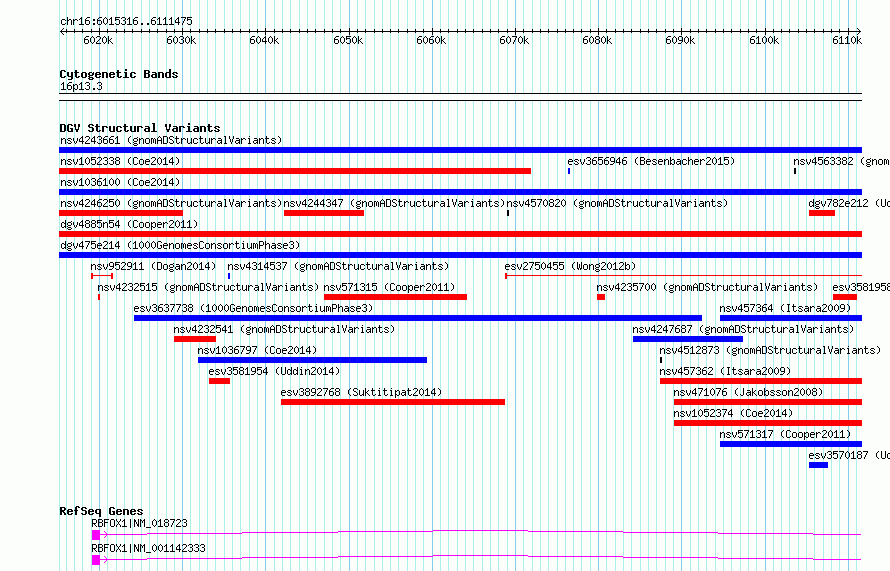Viewport: 890px width, 571px height.
Task: Select the nsv1052338 (Coe2014) red bar
Action: click(295, 171)
